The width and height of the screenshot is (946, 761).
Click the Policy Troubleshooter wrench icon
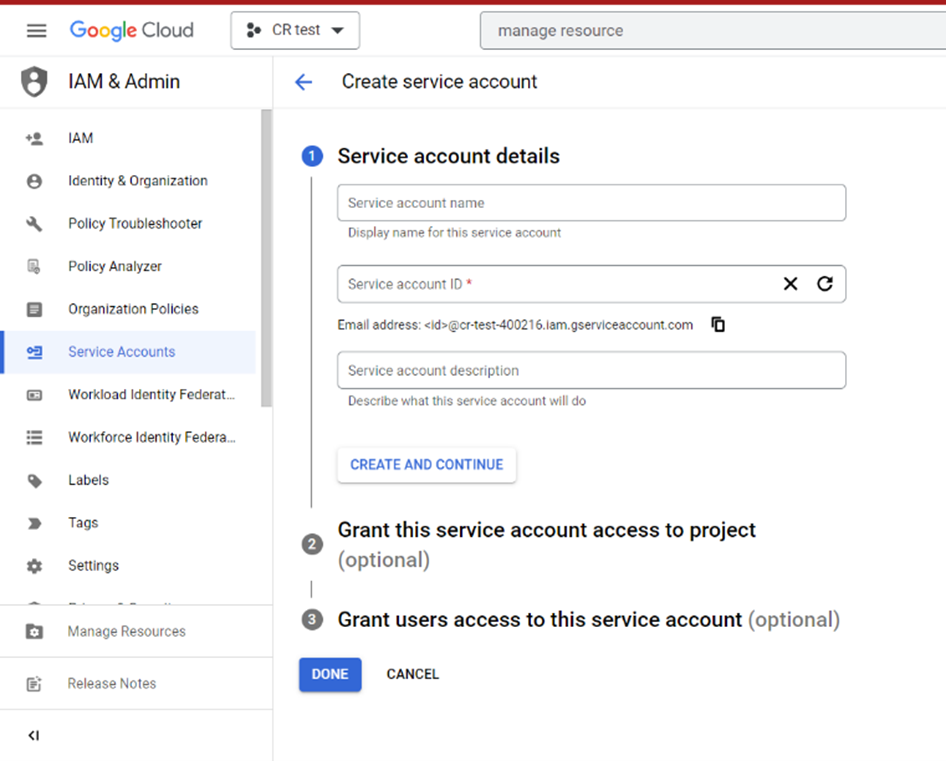click(x=34, y=224)
